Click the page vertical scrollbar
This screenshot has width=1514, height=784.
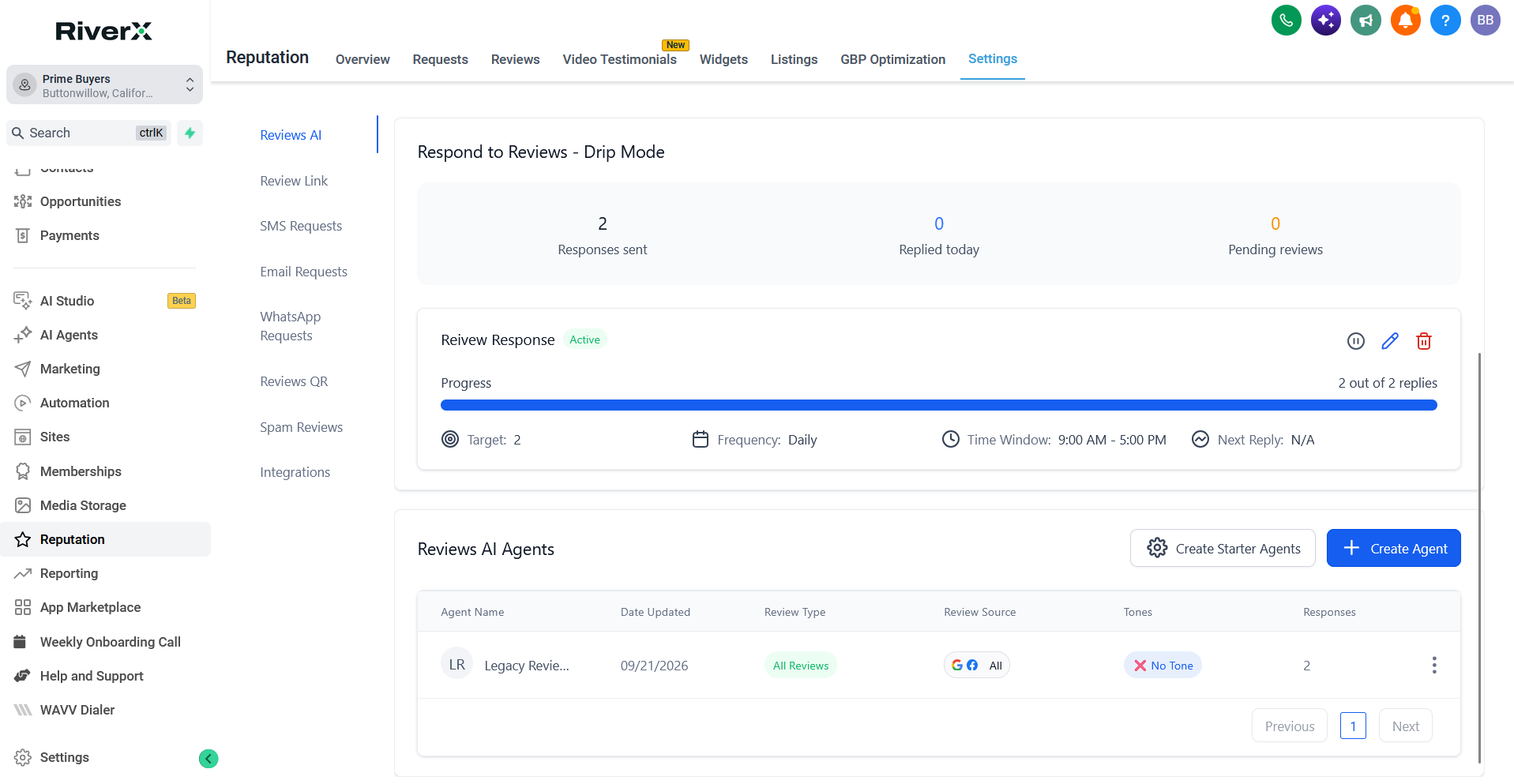coord(1479,557)
